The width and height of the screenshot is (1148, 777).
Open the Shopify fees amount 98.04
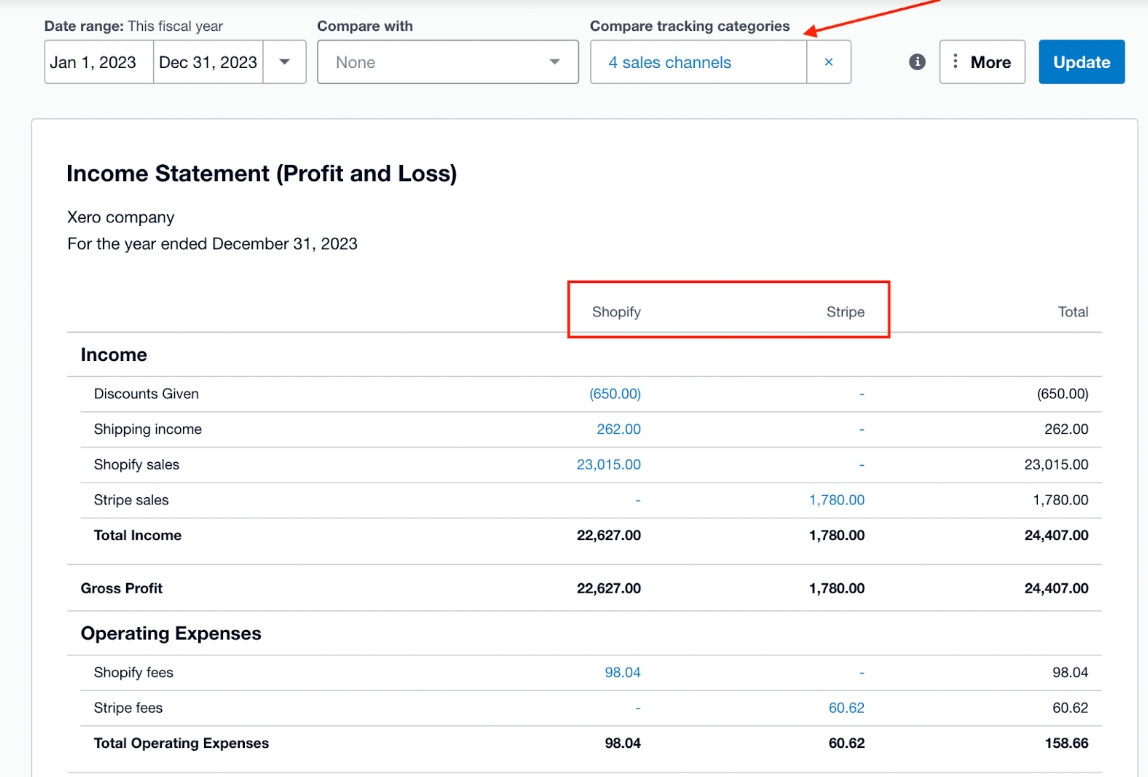(x=620, y=672)
